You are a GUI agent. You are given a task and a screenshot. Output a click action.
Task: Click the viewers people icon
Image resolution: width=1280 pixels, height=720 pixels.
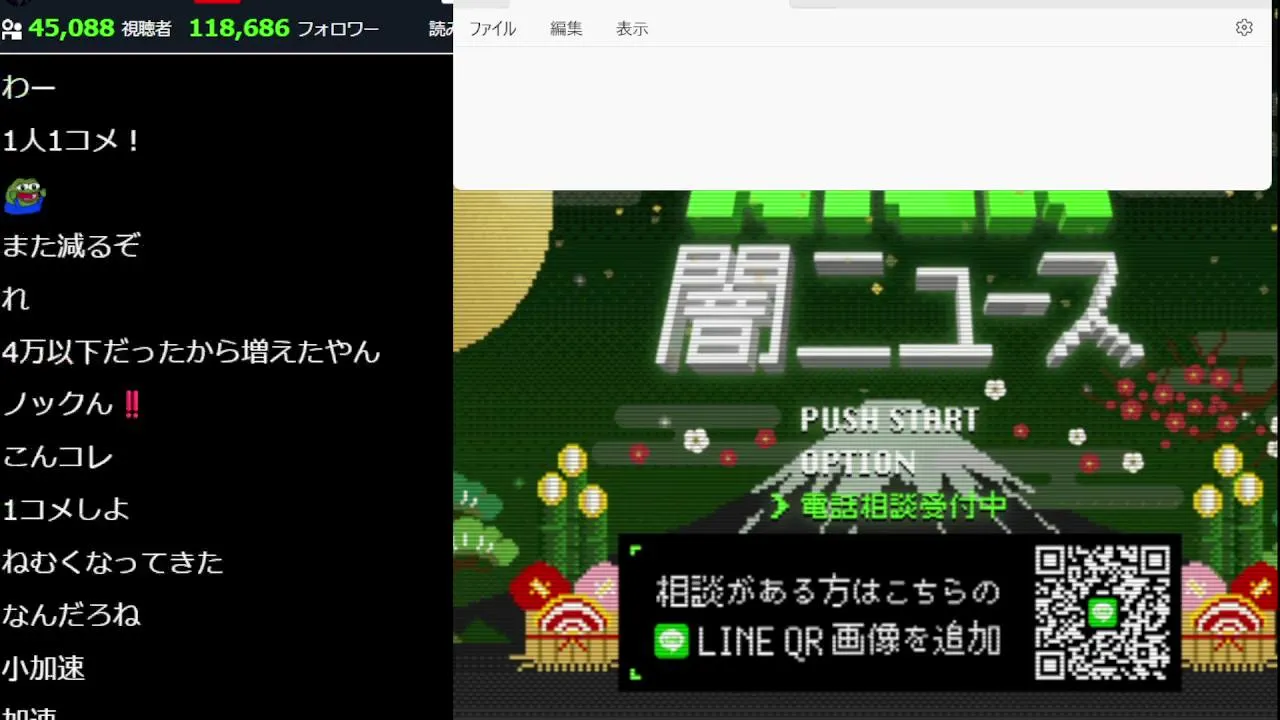tap(12, 29)
